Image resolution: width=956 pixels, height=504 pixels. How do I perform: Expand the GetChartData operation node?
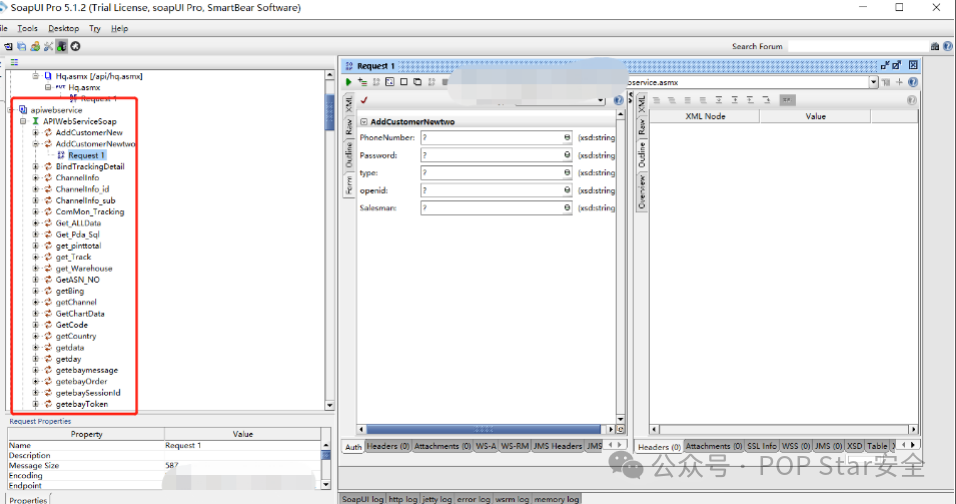click(35, 314)
